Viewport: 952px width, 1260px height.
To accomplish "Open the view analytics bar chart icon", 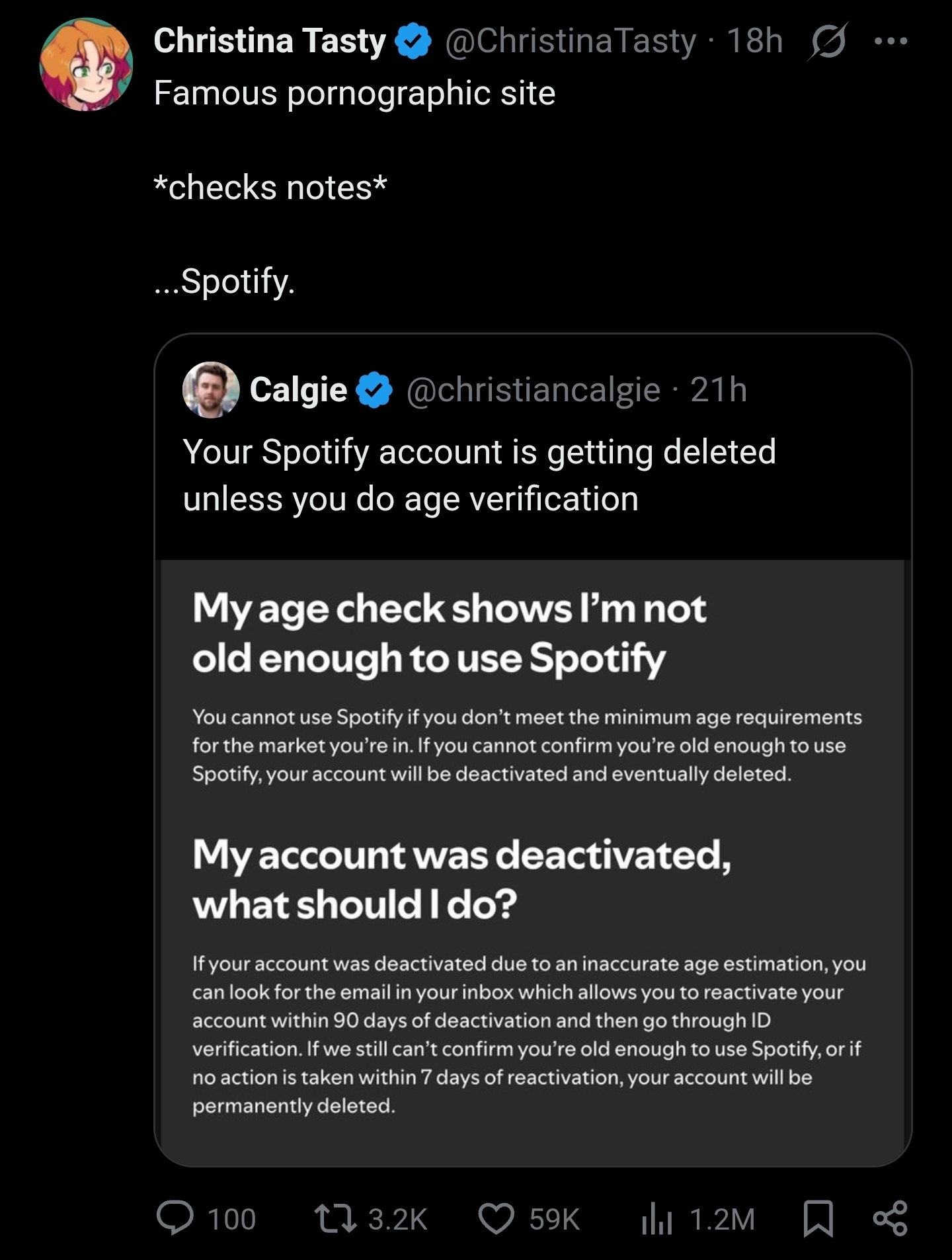I will point(656,1219).
